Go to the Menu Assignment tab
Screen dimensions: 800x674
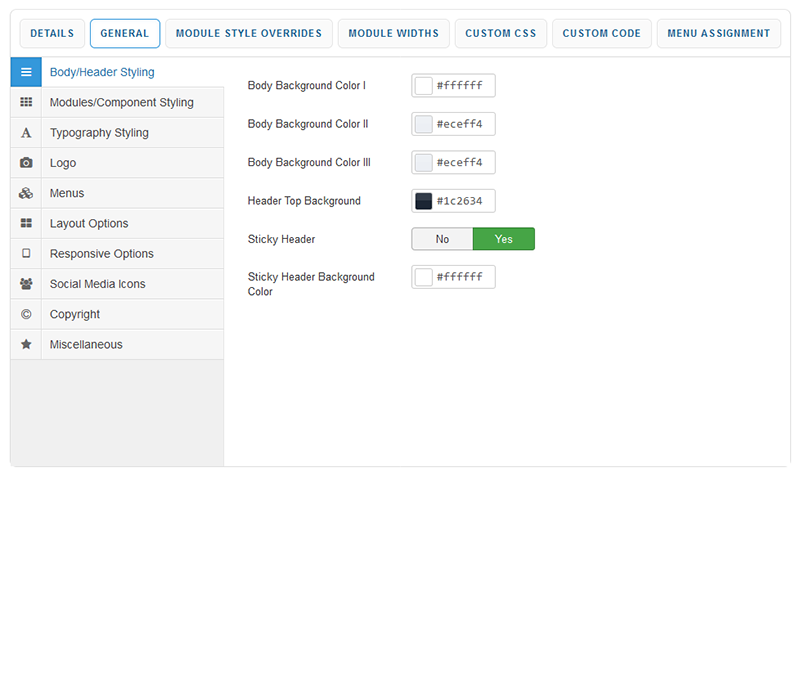coord(719,33)
